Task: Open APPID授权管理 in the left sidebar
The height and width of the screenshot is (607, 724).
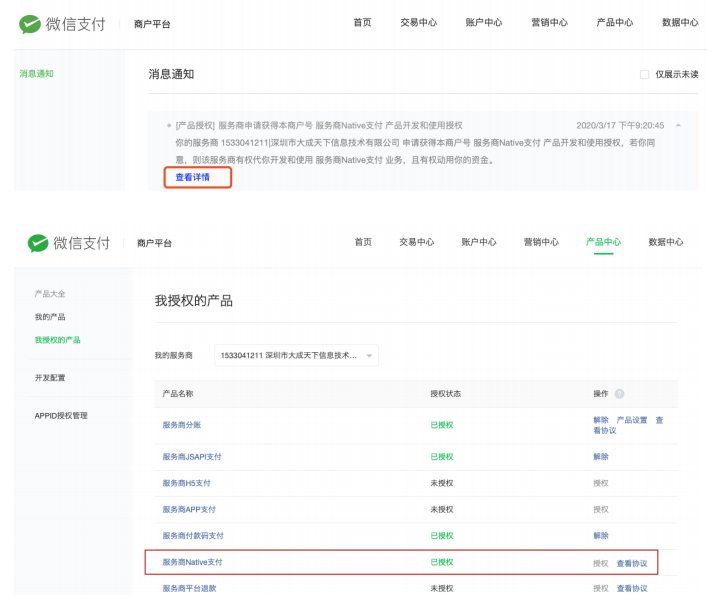Action: pyautogui.click(x=61, y=415)
